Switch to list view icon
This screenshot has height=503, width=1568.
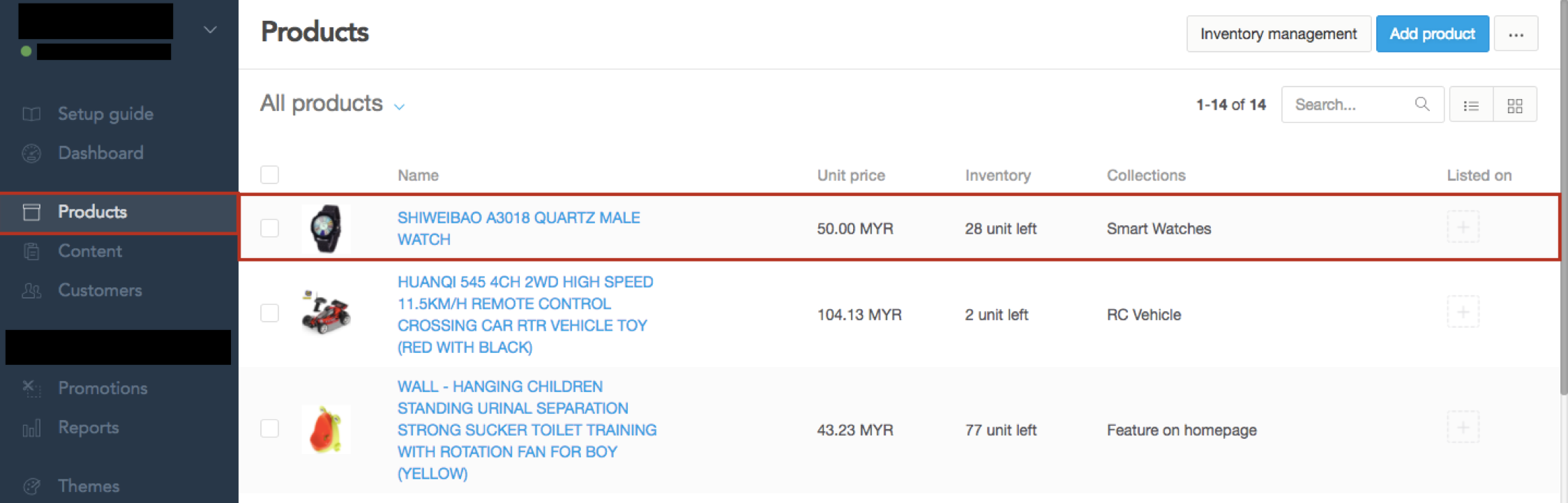coord(1471,105)
